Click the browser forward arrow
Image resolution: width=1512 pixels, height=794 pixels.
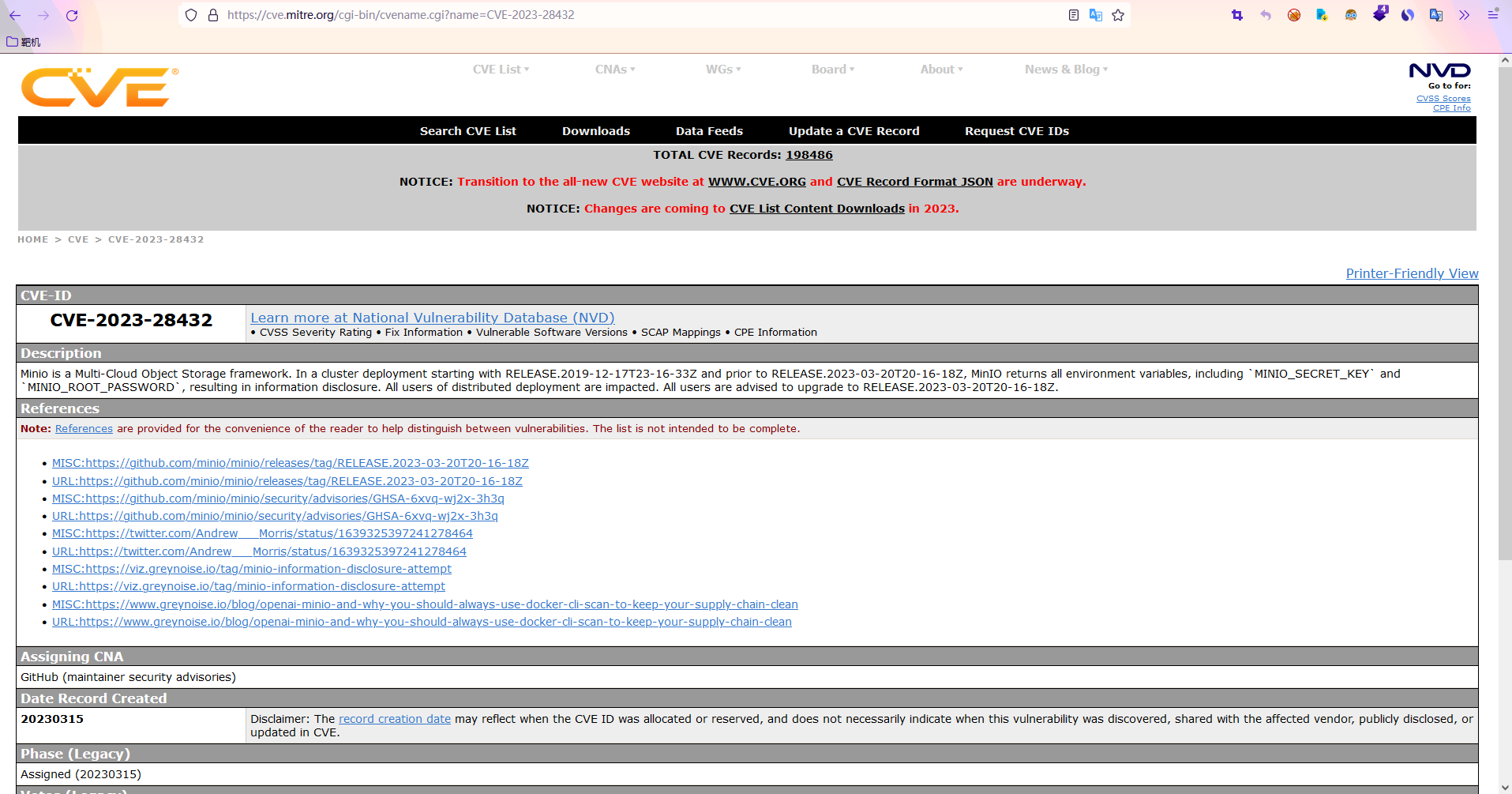tap(43, 15)
